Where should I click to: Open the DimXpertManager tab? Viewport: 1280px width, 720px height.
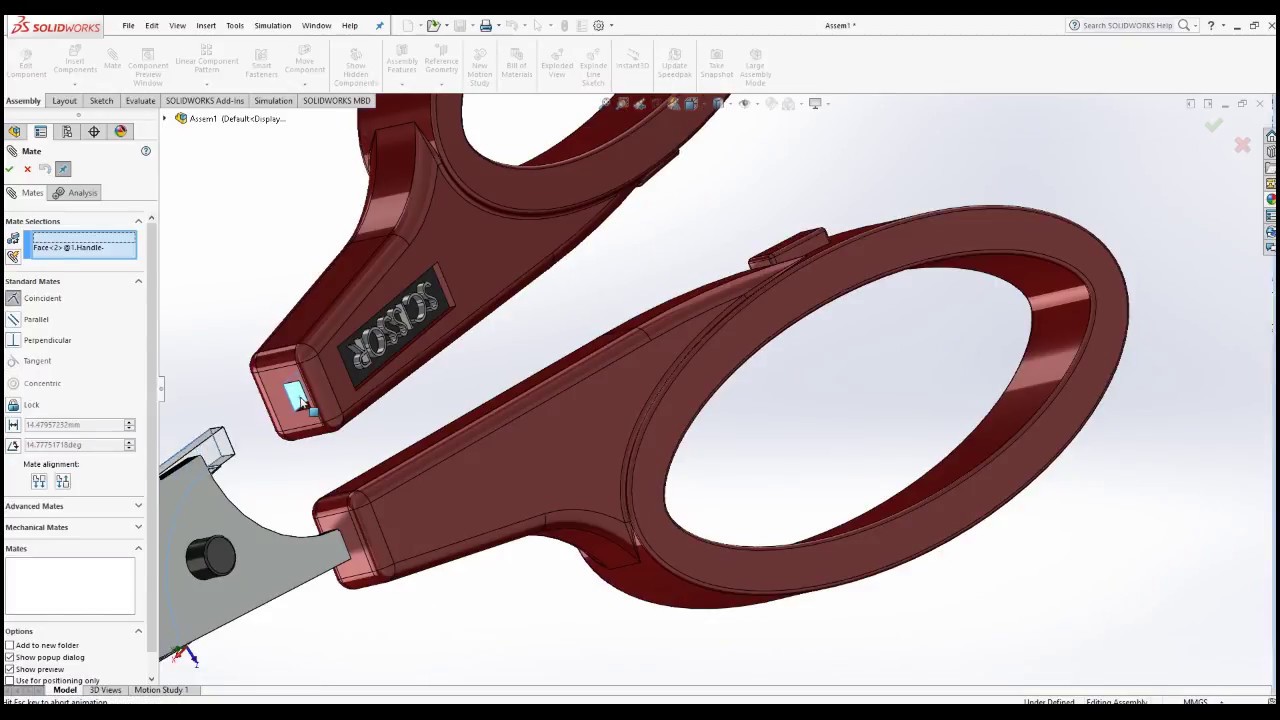click(x=94, y=132)
